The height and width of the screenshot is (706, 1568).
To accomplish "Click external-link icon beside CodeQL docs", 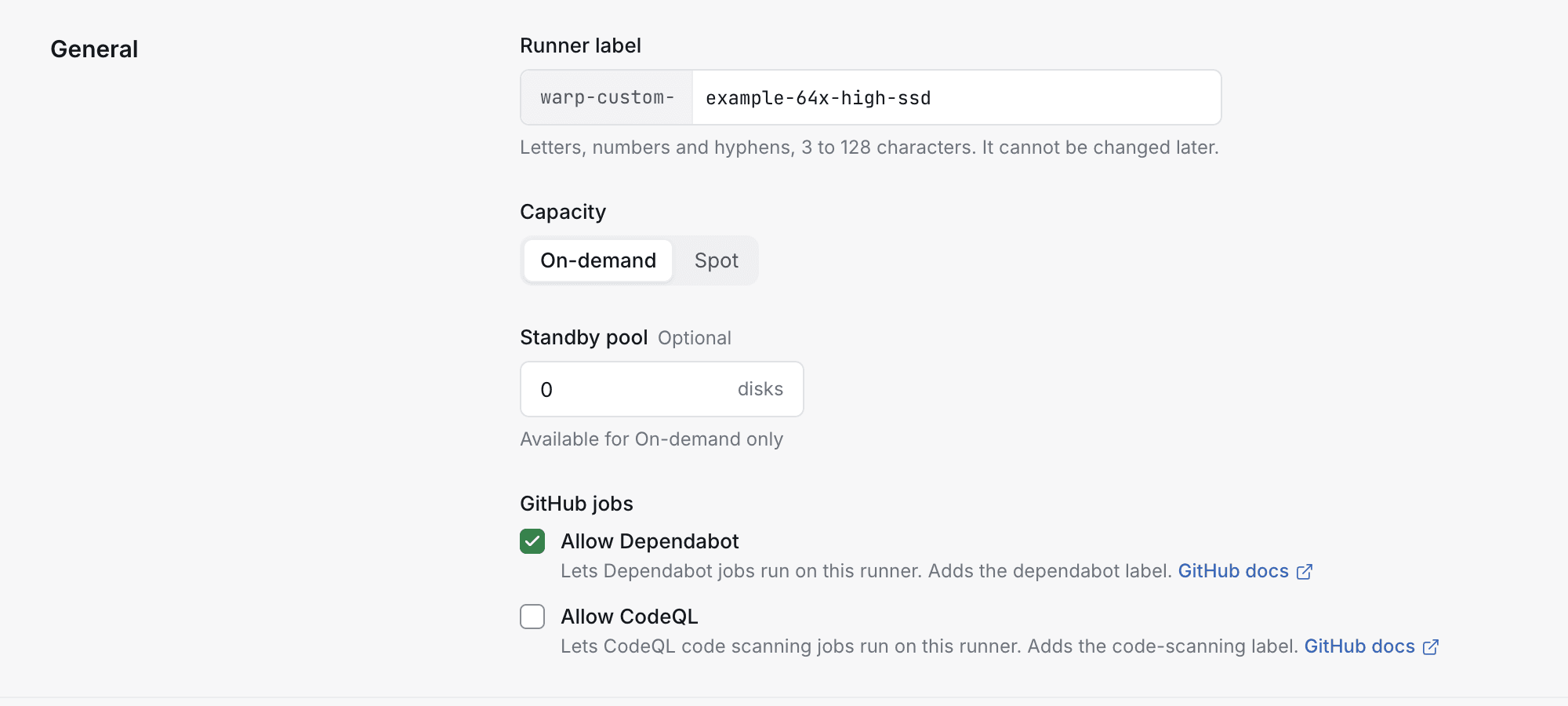I will pyautogui.click(x=1431, y=647).
